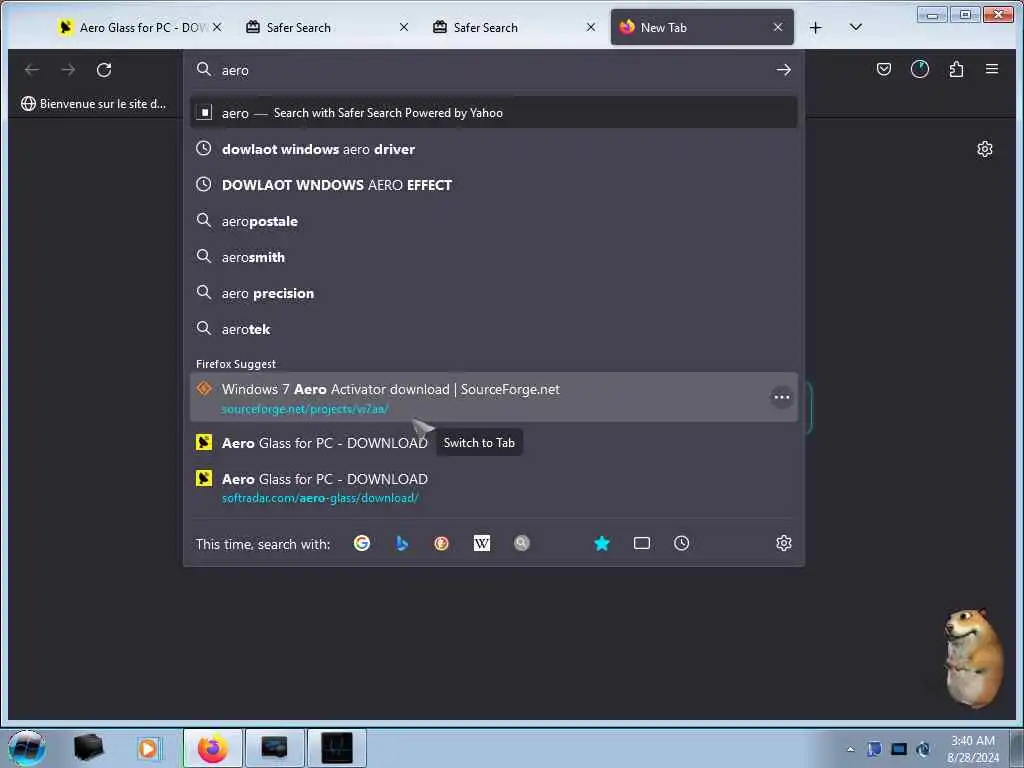This screenshot has height=768, width=1024.
Task: Select history suggestion DOWLAOT WNDOWS AERO EFFECT
Action: [x=494, y=185]
